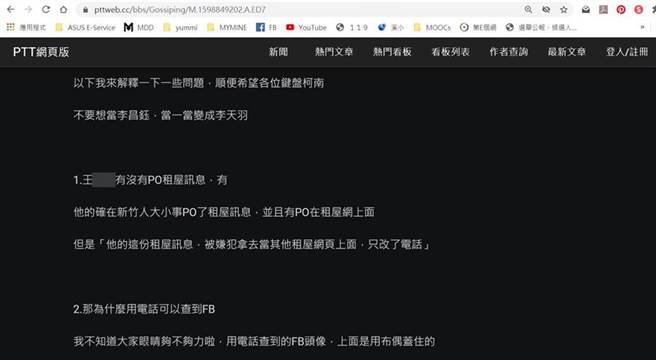This screenshot has width=656, height=360.
Task: Open the yummi bookmark folder
Action: point(180,28)
